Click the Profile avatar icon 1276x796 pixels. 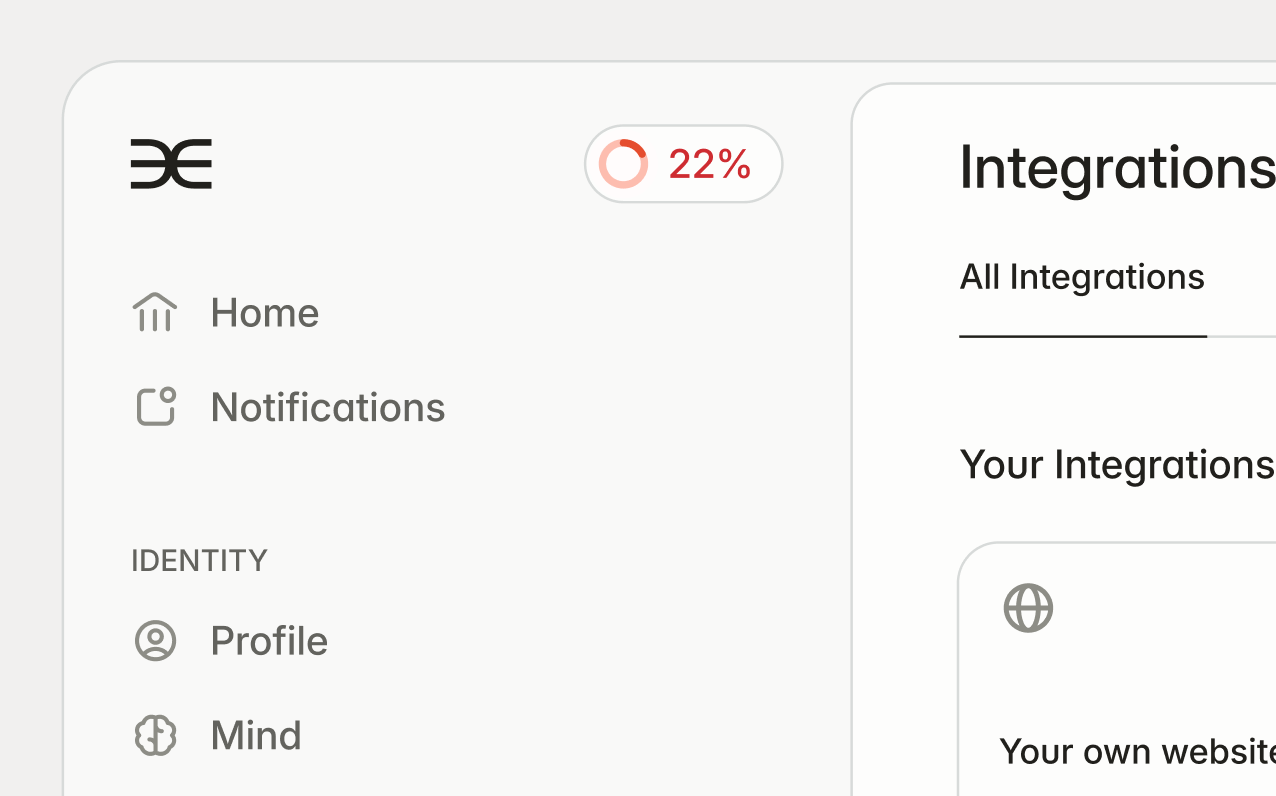[x=155, y=641]
